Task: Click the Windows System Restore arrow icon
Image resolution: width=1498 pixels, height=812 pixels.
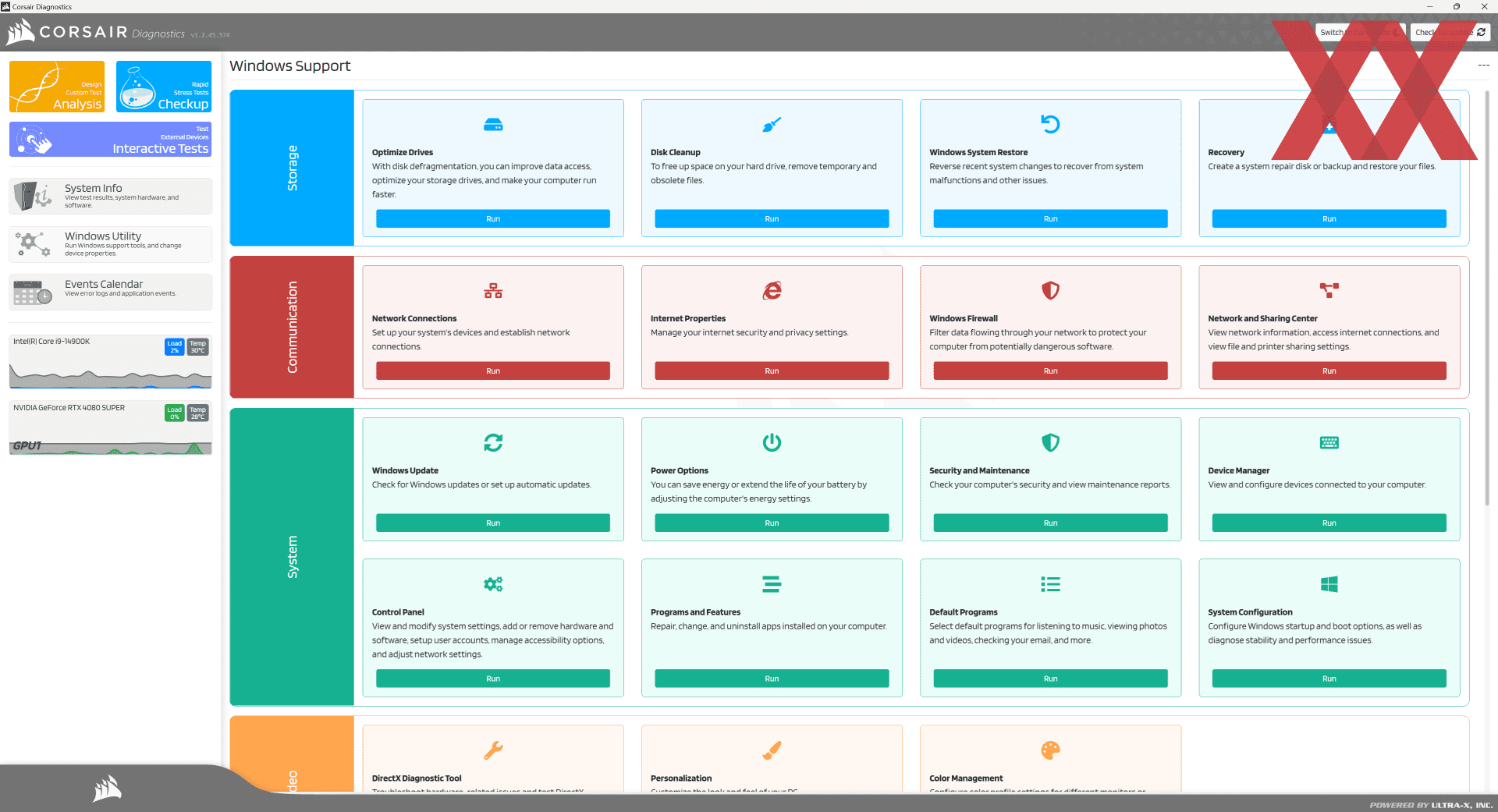Action: [1050, 124]
